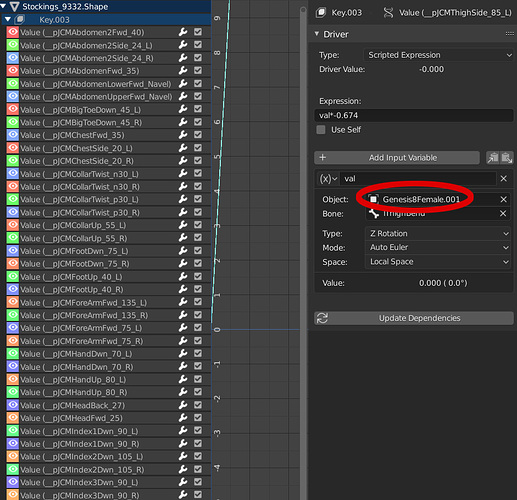Open the Local Space dropdown
Viewport: 517px width, 500px height.
[x=438, y=262]
